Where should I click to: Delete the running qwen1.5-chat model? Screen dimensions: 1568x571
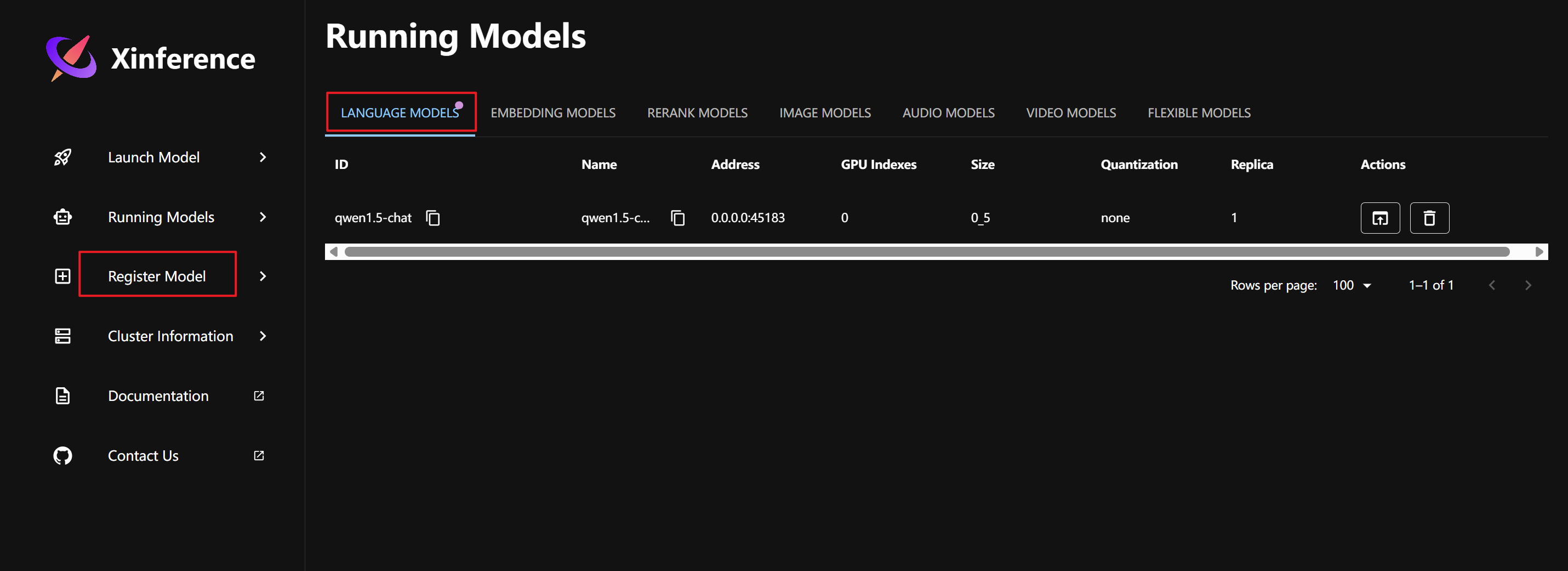1429,218
